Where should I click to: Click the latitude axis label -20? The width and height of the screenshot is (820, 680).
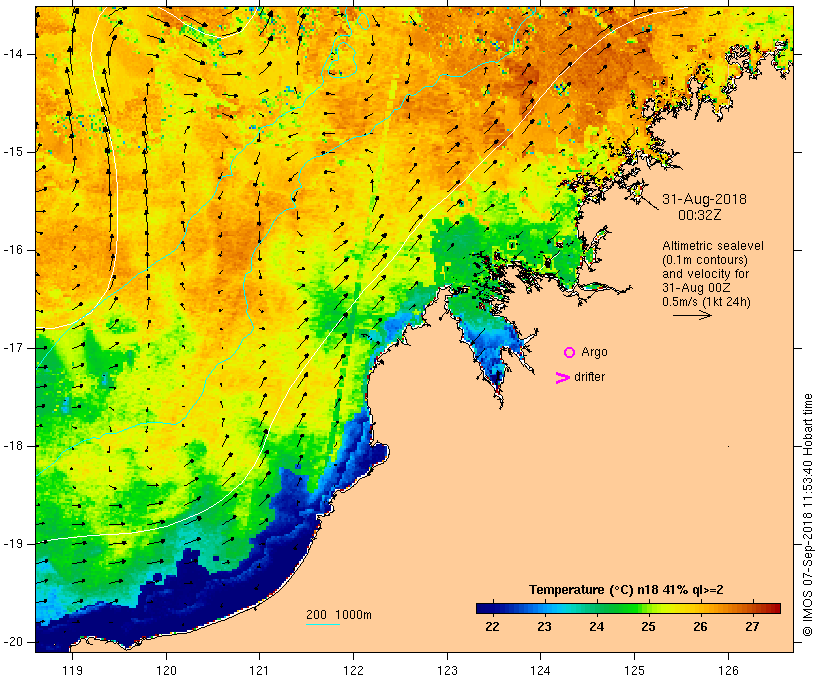13,642
